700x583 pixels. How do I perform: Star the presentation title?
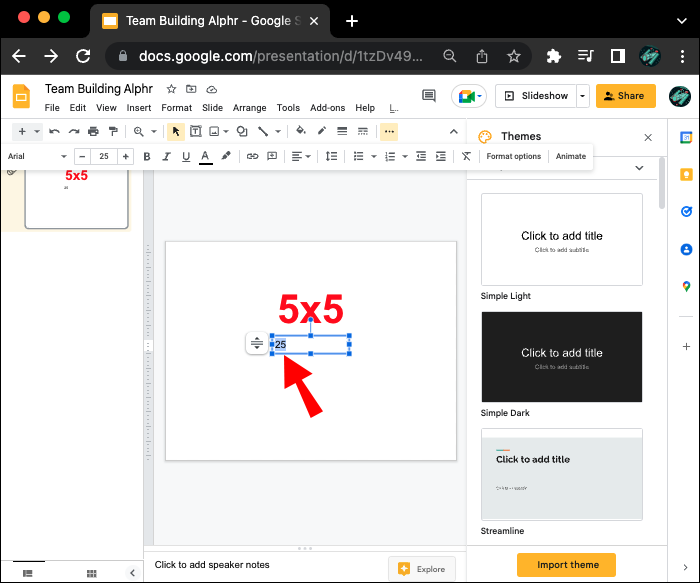171,89
